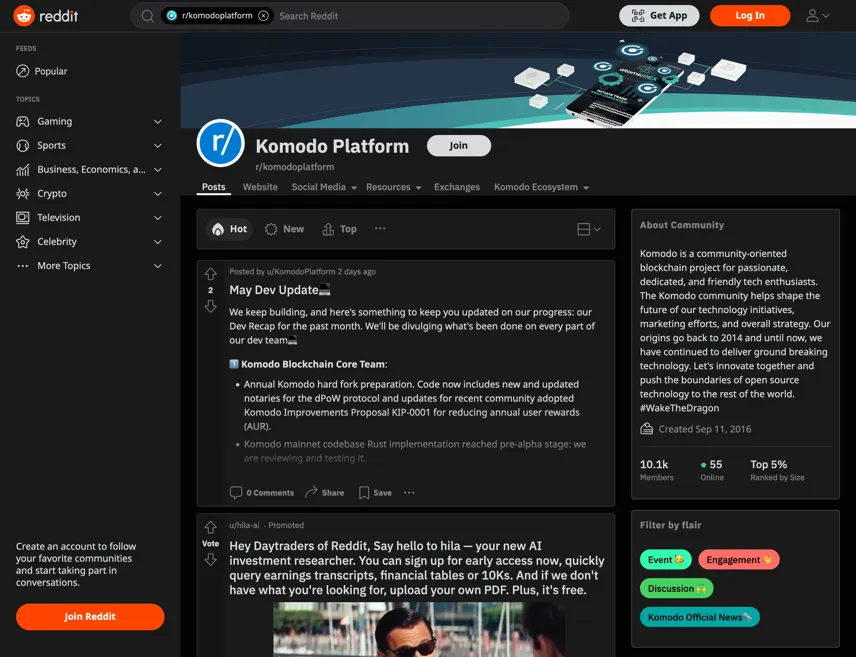Click the Sports topic icon

click(x=22, y=145)
